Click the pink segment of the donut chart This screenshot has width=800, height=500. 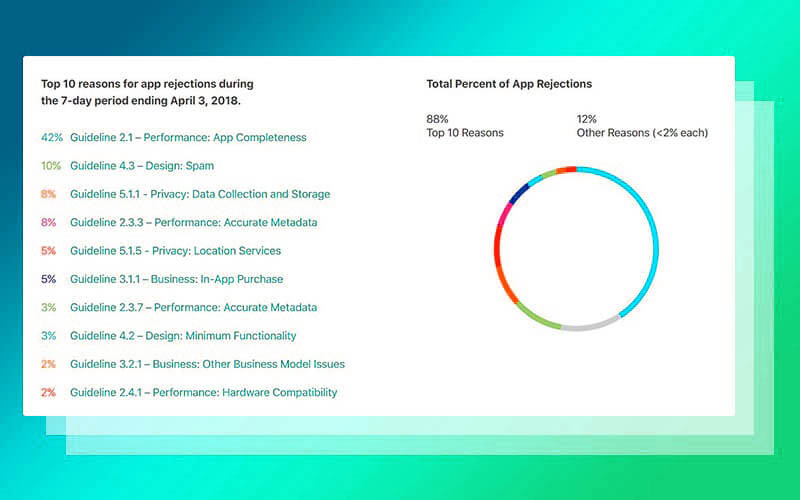point(503,215)
